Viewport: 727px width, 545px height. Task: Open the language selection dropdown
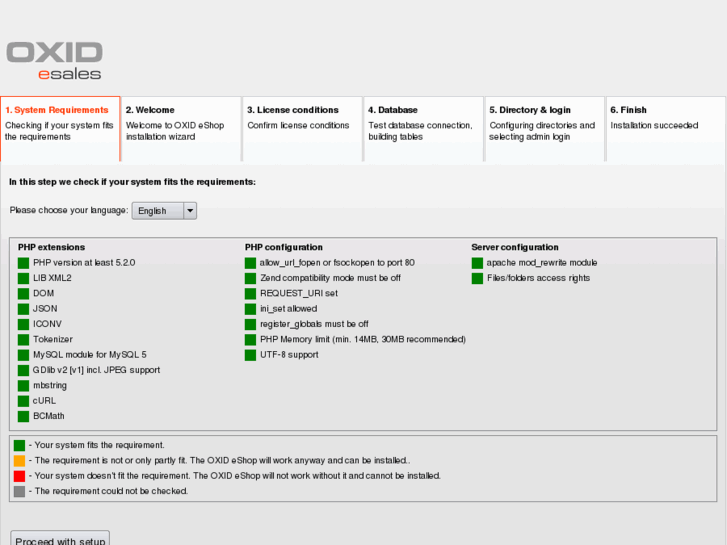pos(158,211)
